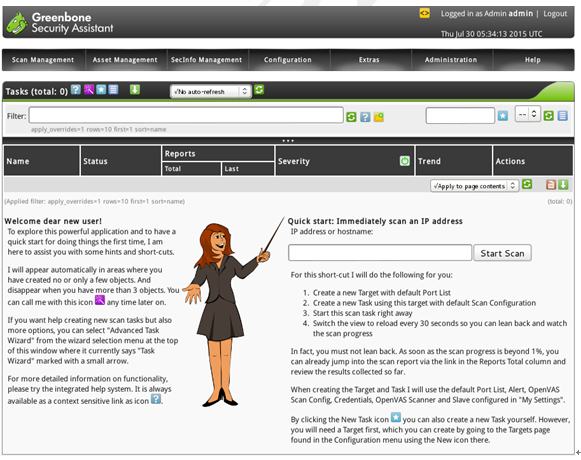This screenshot has height=460, width=581.
Task: Focus the new filter name field
Action: (x=460, y=115)
